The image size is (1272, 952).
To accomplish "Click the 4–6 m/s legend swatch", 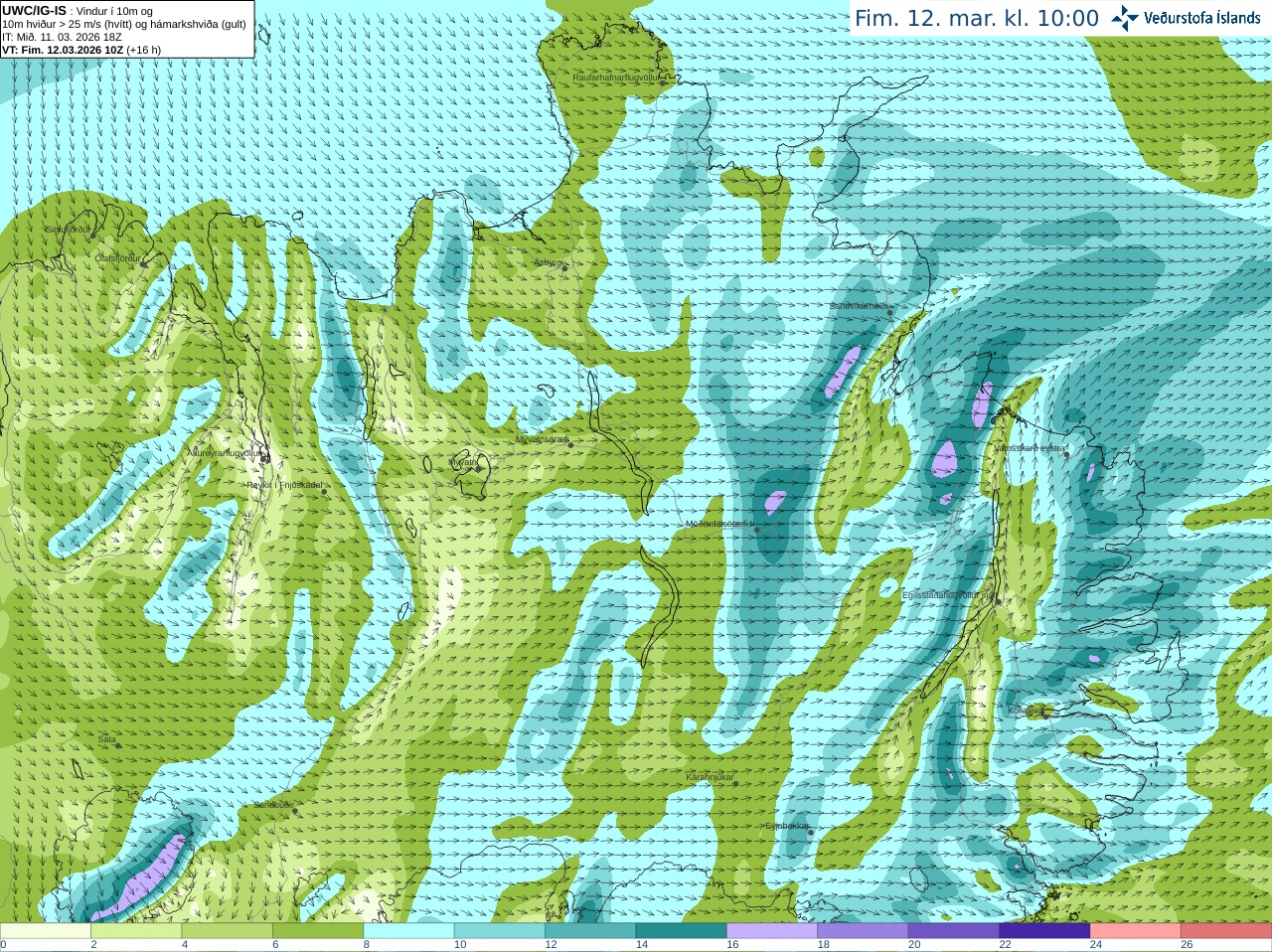I will (x=227, y=931).
